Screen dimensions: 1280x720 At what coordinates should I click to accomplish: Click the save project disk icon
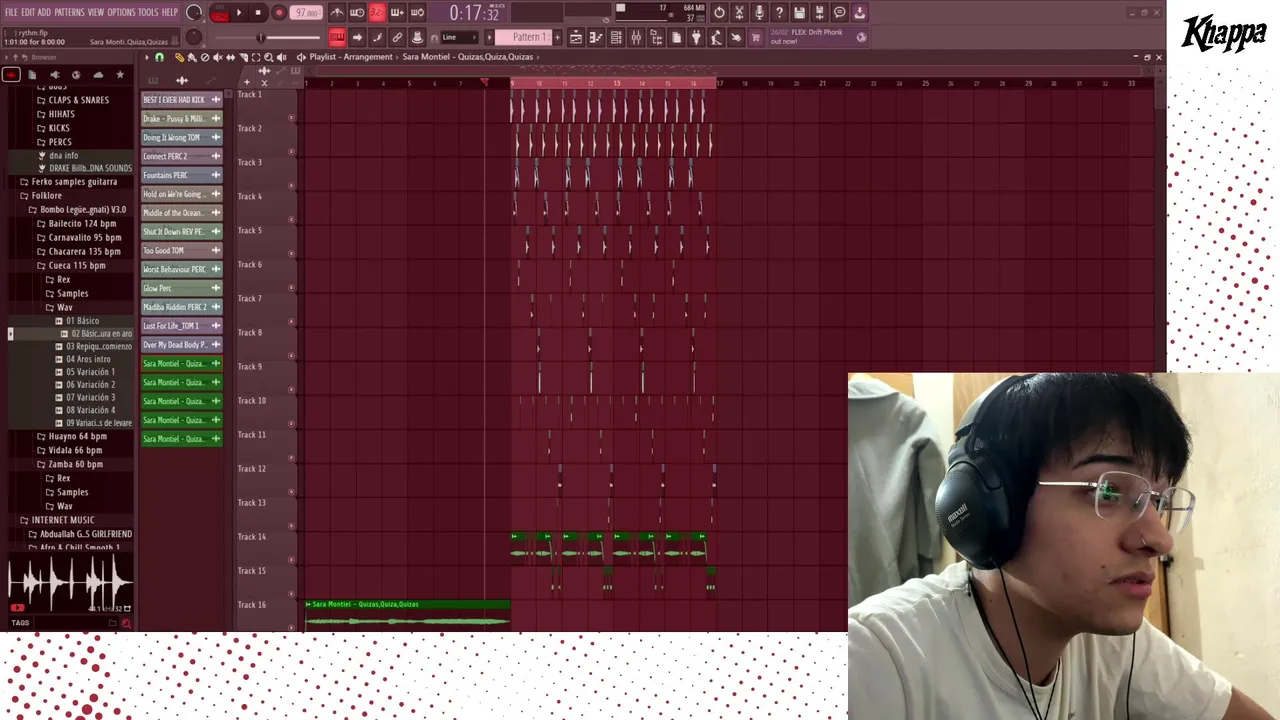(x=799, y=12)
